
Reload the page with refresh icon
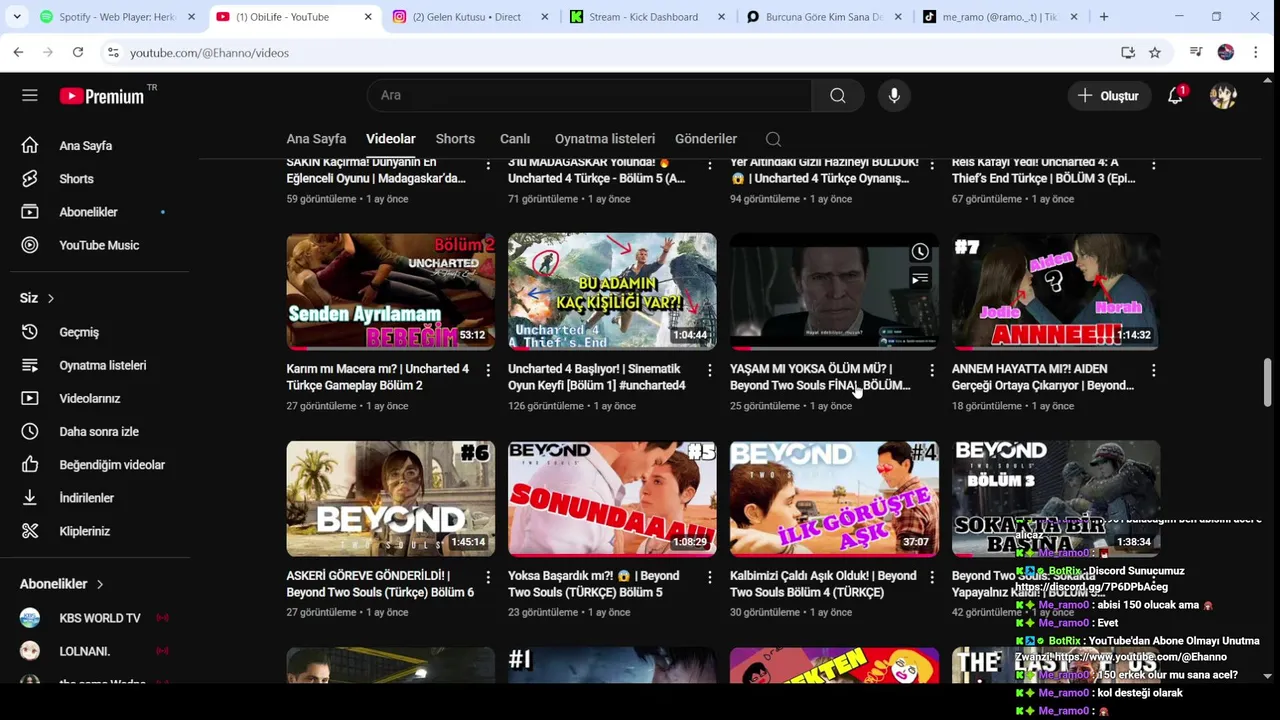coord(78,52)
